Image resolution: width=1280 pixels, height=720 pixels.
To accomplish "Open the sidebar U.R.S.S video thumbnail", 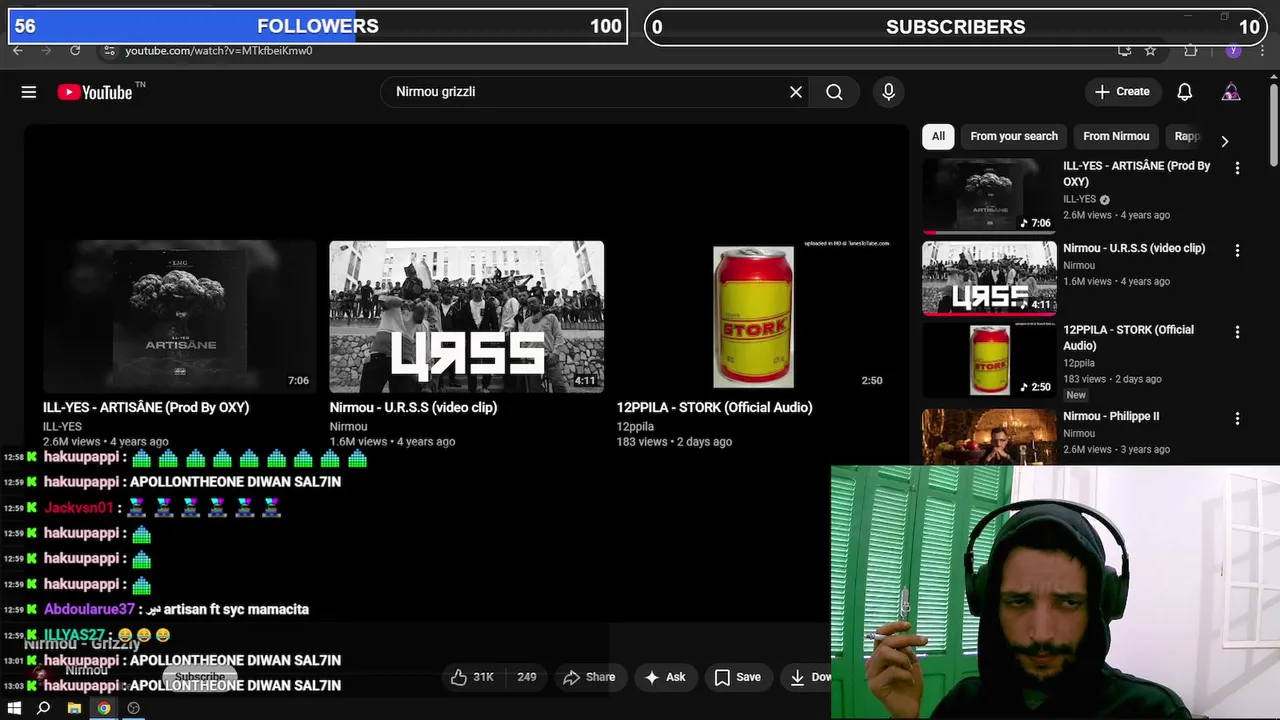I will click(x=989, y=278).
